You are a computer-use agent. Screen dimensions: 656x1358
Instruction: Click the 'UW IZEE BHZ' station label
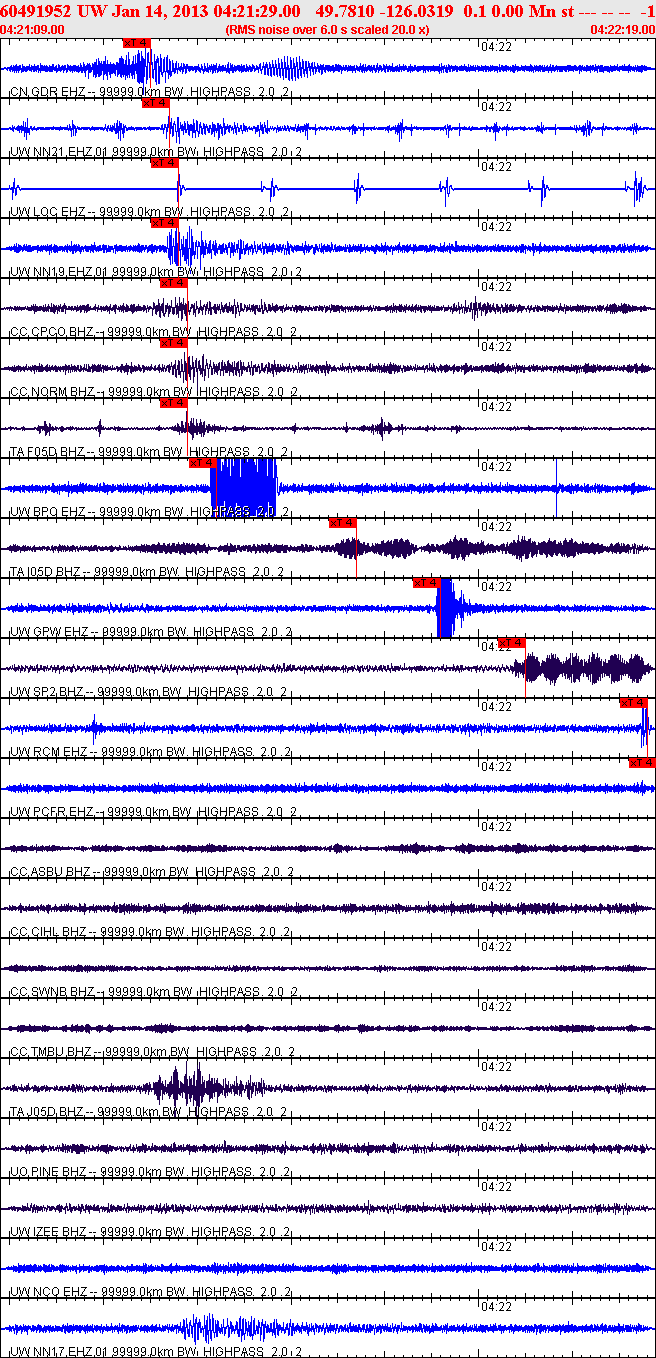(48, 1232)
